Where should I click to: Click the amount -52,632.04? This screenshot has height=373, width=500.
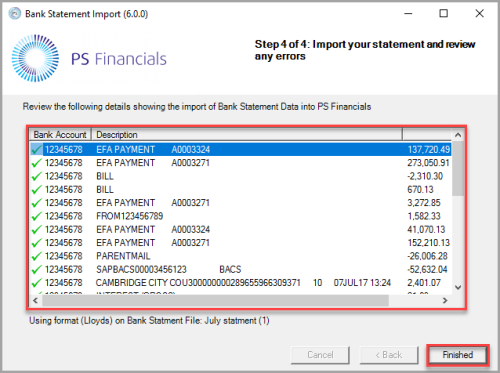(x=427, y=270)
